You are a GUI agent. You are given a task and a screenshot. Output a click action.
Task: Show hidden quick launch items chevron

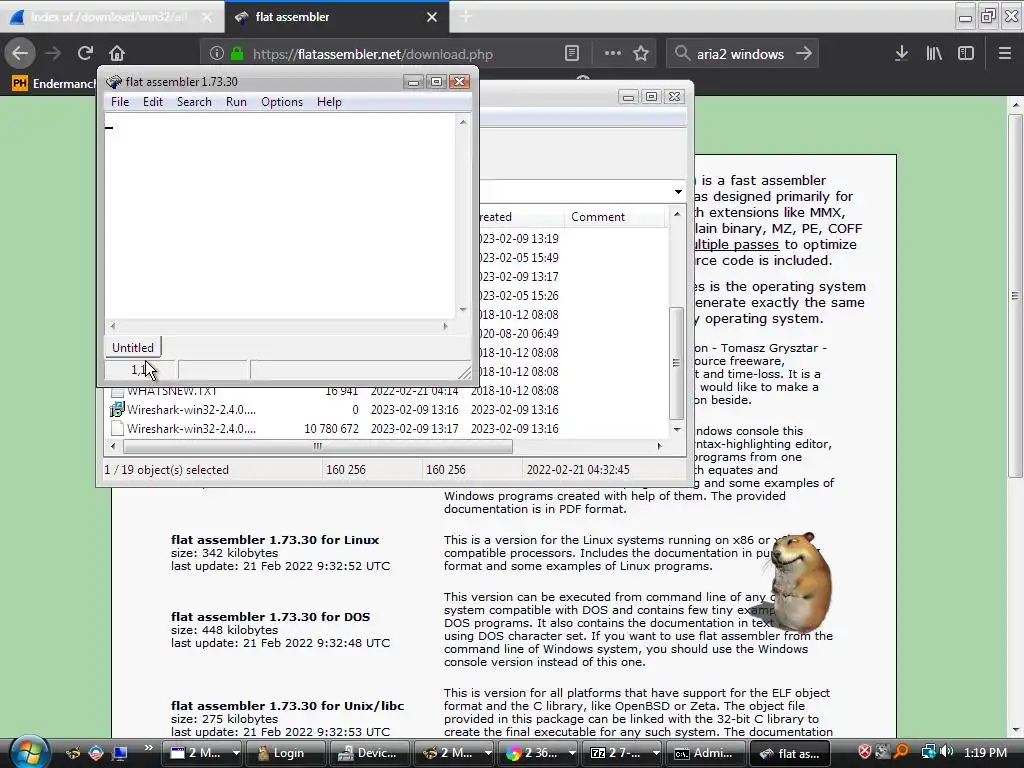(x=148, y=748)
